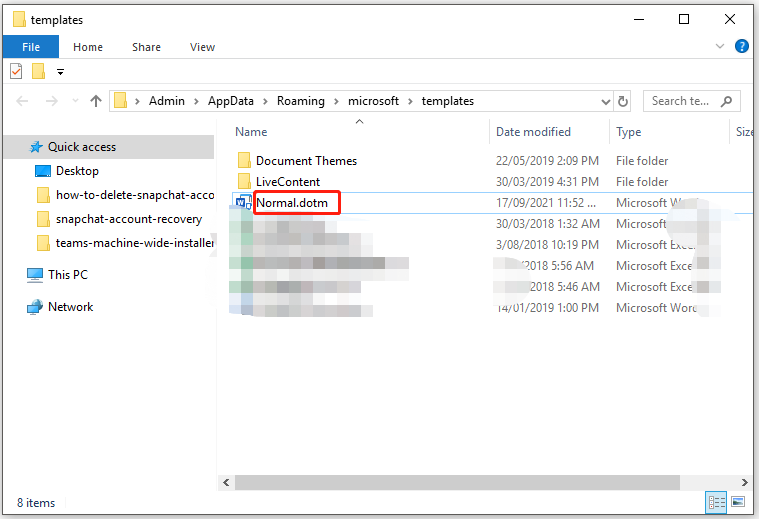Click the Properties checkmark icon in quick toolbar
The width and height of the screenshot is (759, 519).
(x=16, y=71)
